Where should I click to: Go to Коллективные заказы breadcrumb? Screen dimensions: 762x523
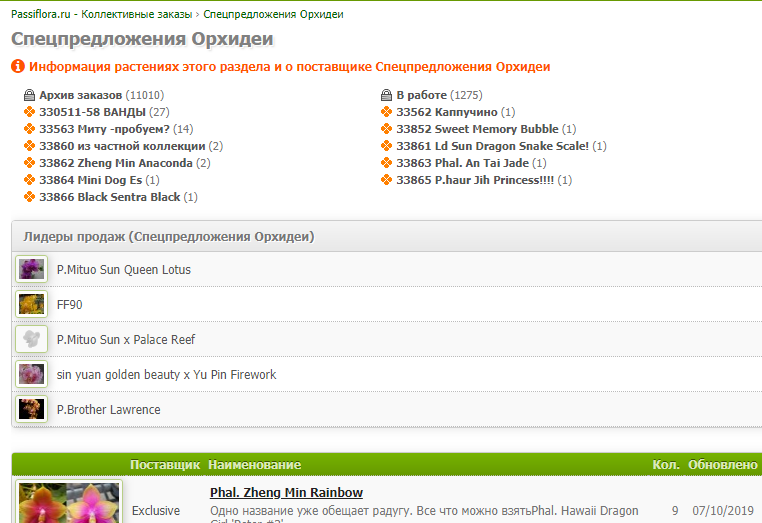138,15
